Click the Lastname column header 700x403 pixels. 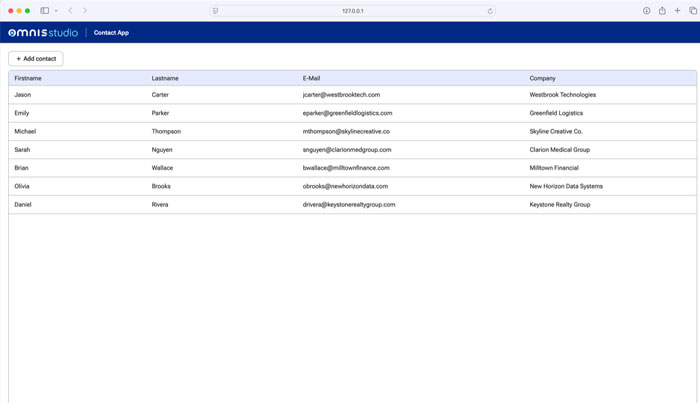(x=165, y=78)
